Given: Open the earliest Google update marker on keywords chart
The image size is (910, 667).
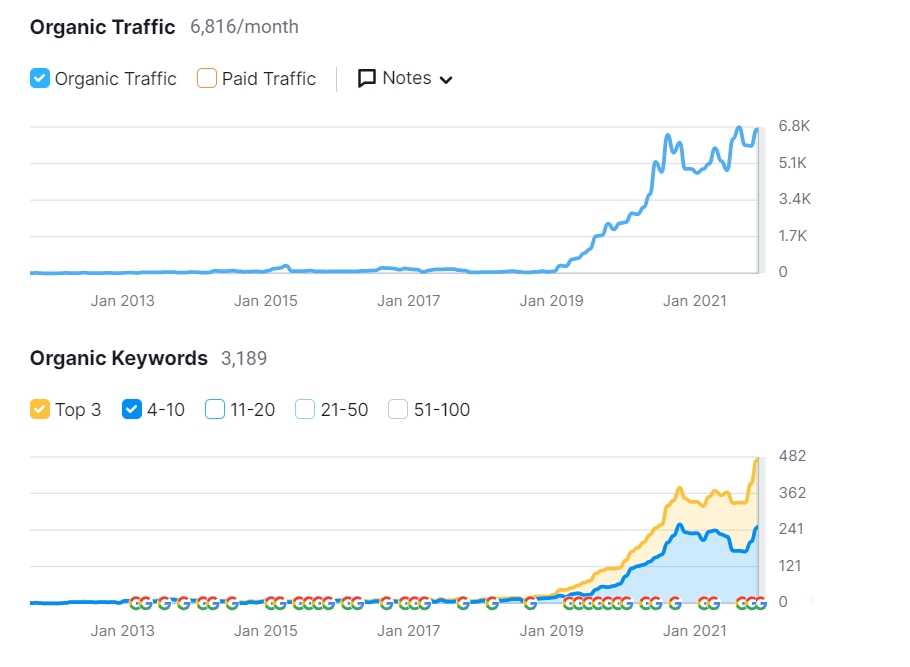Looking at the screenshot, I should [x=136, y=604].
